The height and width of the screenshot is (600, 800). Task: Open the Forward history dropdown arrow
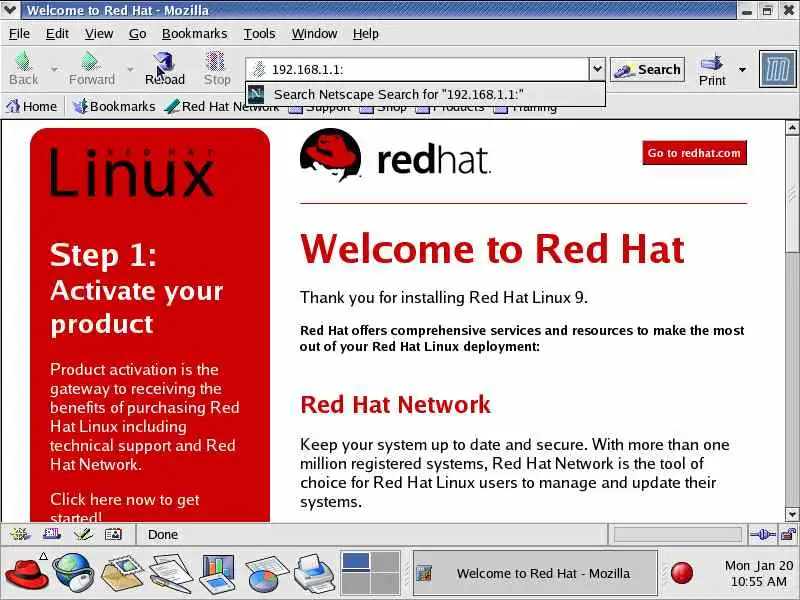130,69
